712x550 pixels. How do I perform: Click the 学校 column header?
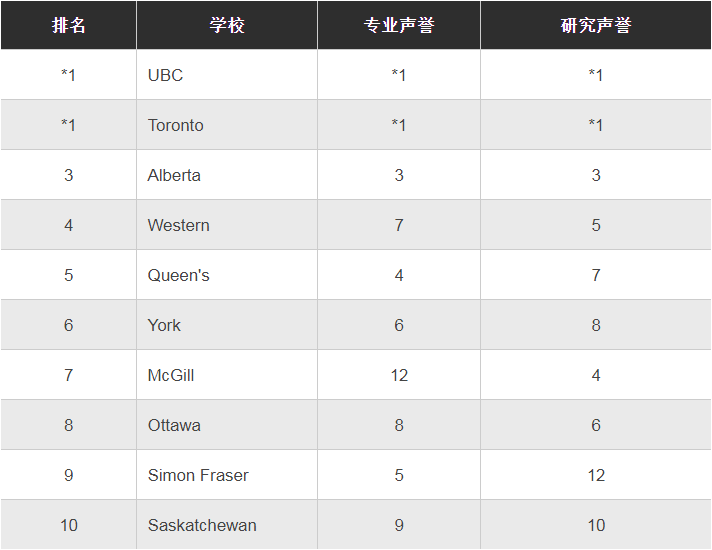[x=227, y=25]
